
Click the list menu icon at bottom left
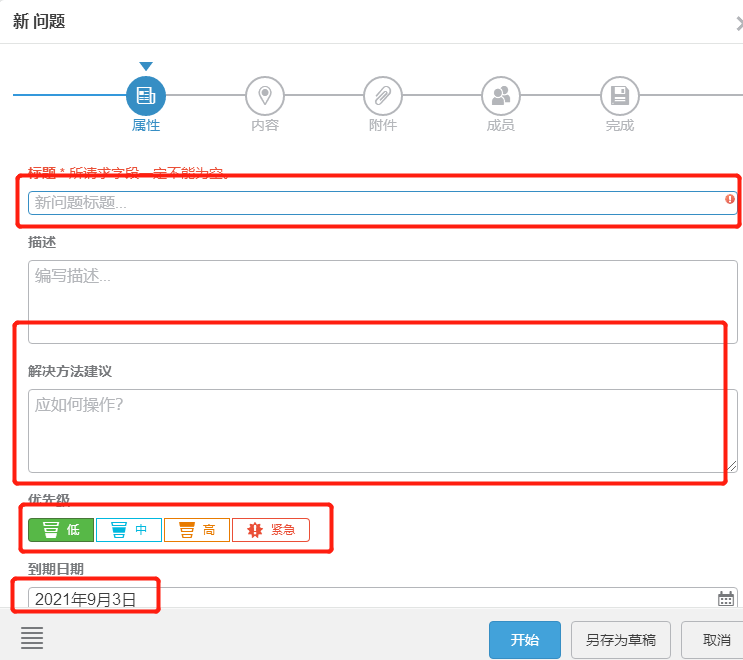[x=32, y=638]
